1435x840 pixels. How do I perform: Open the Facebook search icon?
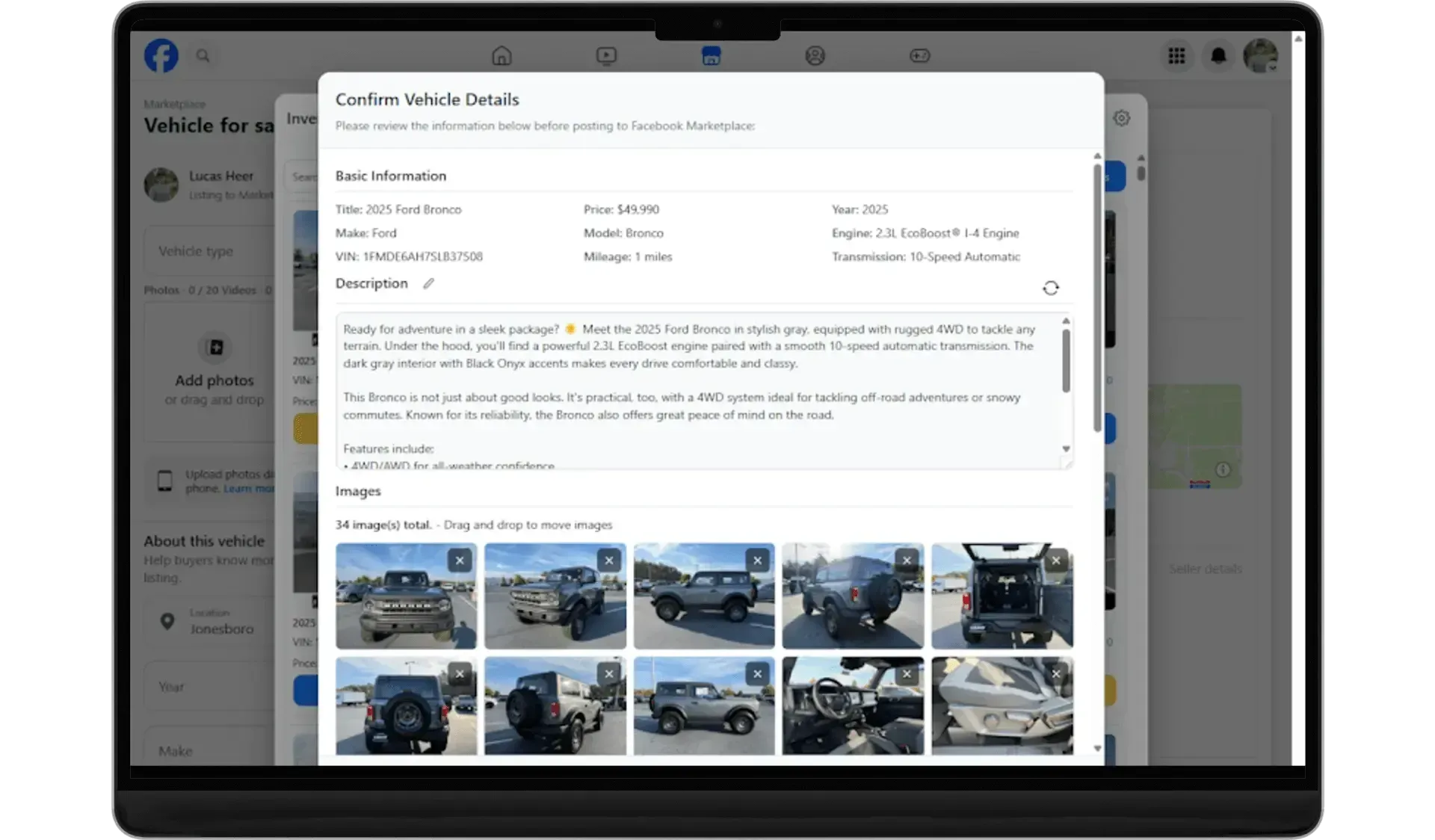coord(203,55)
